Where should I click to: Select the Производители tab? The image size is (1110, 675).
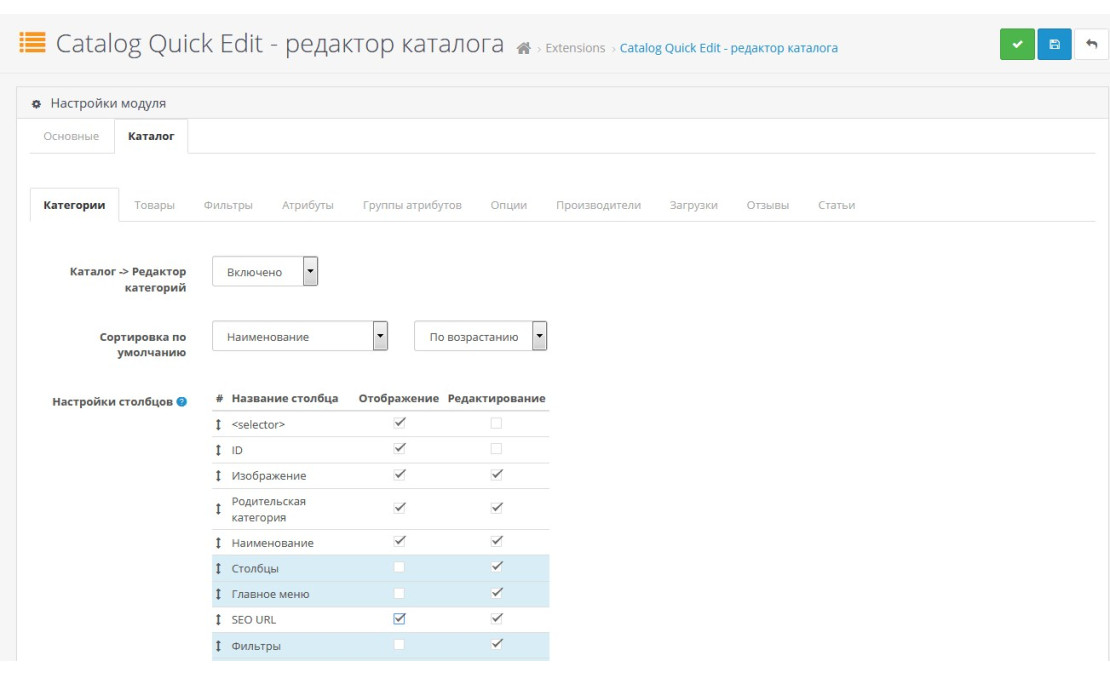(x=598, y=205)
